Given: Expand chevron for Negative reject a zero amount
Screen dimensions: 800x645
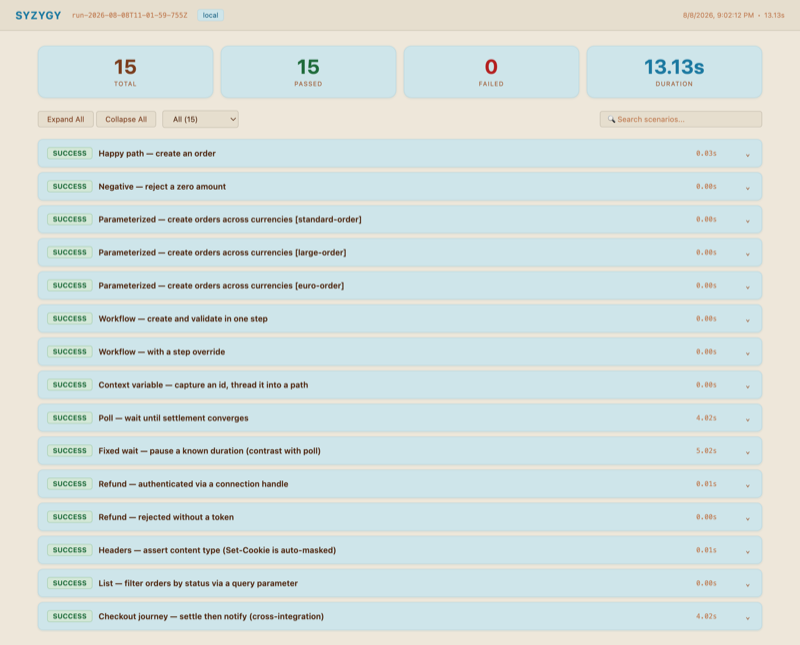Looking at the screenshot, I should (747, 188).
